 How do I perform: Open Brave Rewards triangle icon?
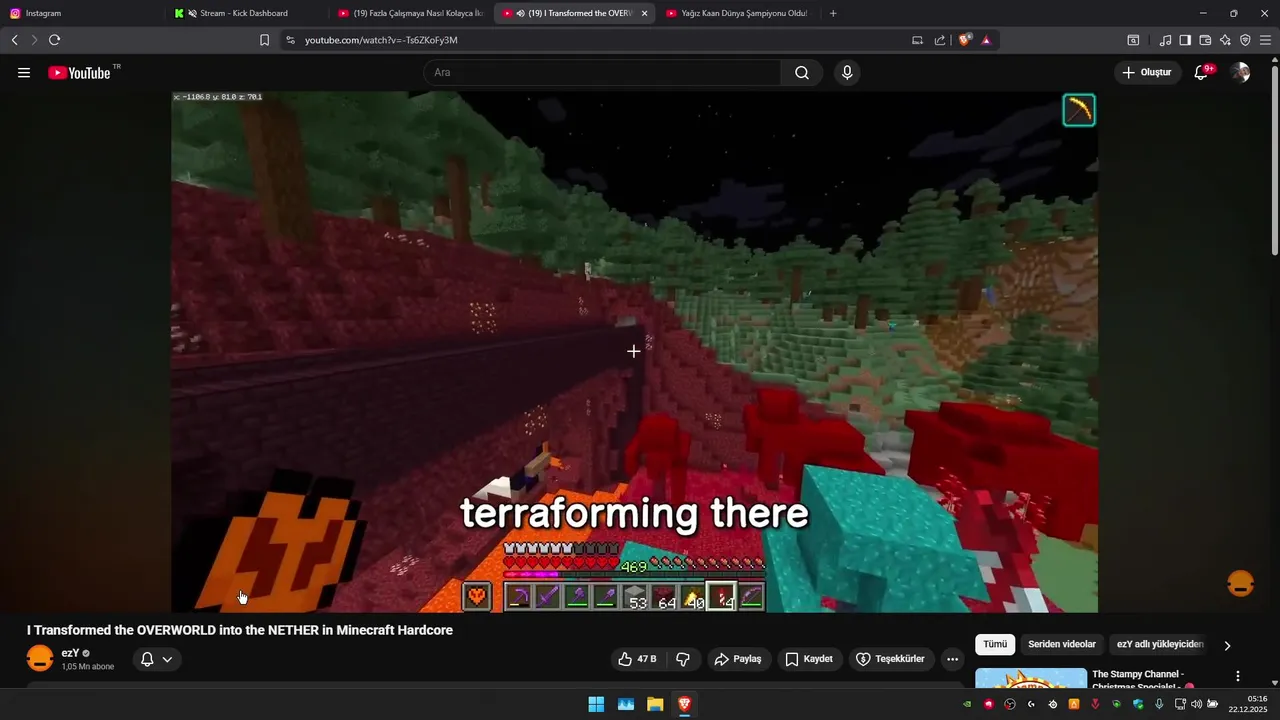[986, 40]
